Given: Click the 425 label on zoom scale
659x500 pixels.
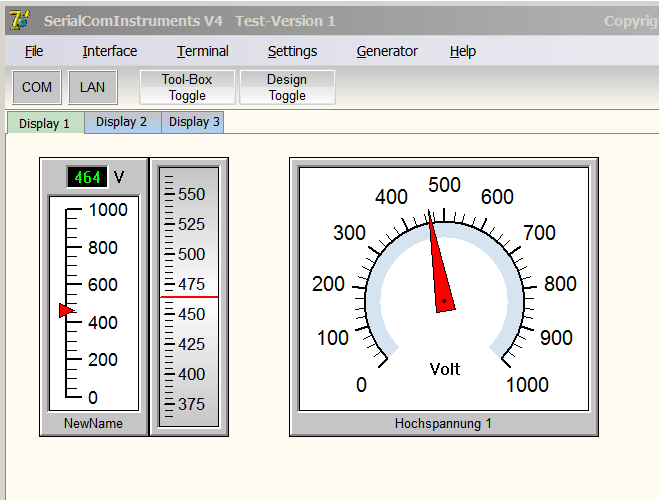Looking at the screenshot, I should 191,345.
